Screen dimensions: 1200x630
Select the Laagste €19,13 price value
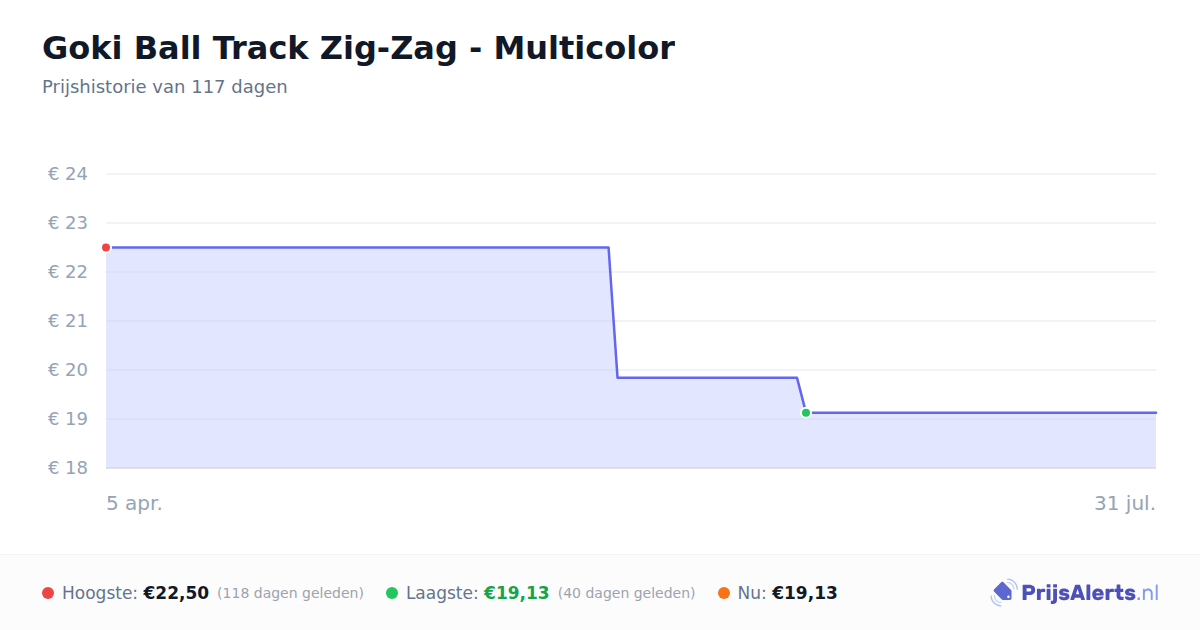tap(517, 593)
